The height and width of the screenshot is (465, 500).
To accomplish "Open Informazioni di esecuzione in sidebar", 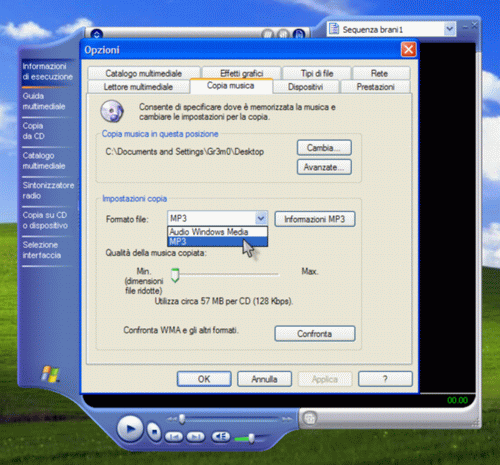I will click(47, 71).
